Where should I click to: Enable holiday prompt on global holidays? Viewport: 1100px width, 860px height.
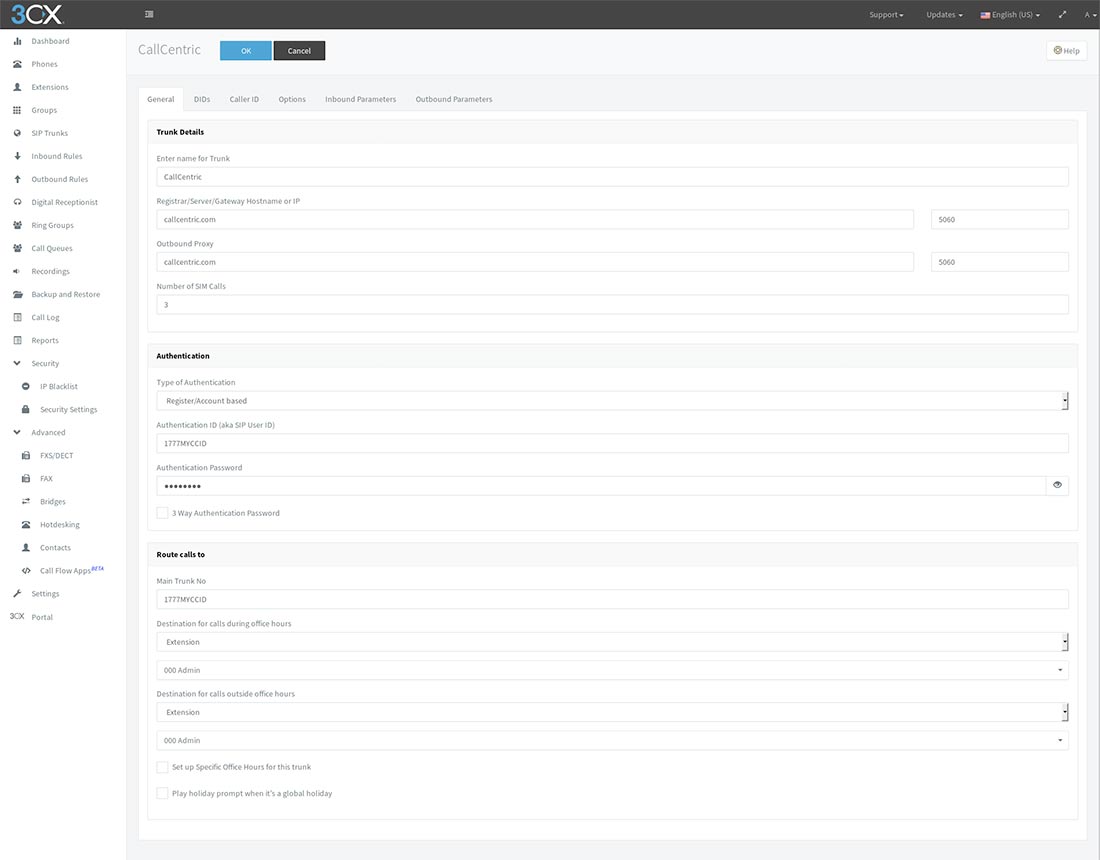[x=162, y=793]
